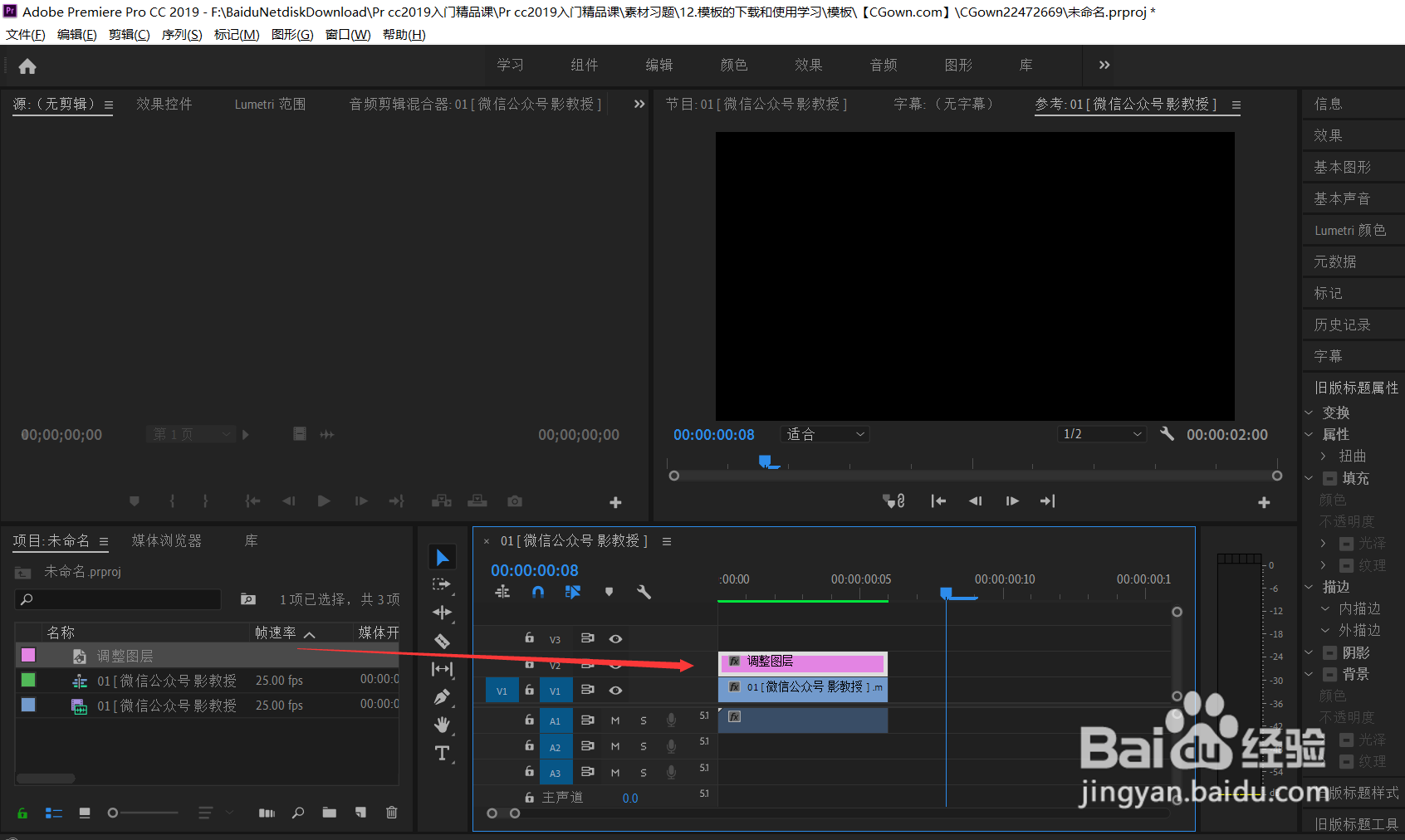
Task: Click the search-in-bin folder icon
Action: click(248, 598)
